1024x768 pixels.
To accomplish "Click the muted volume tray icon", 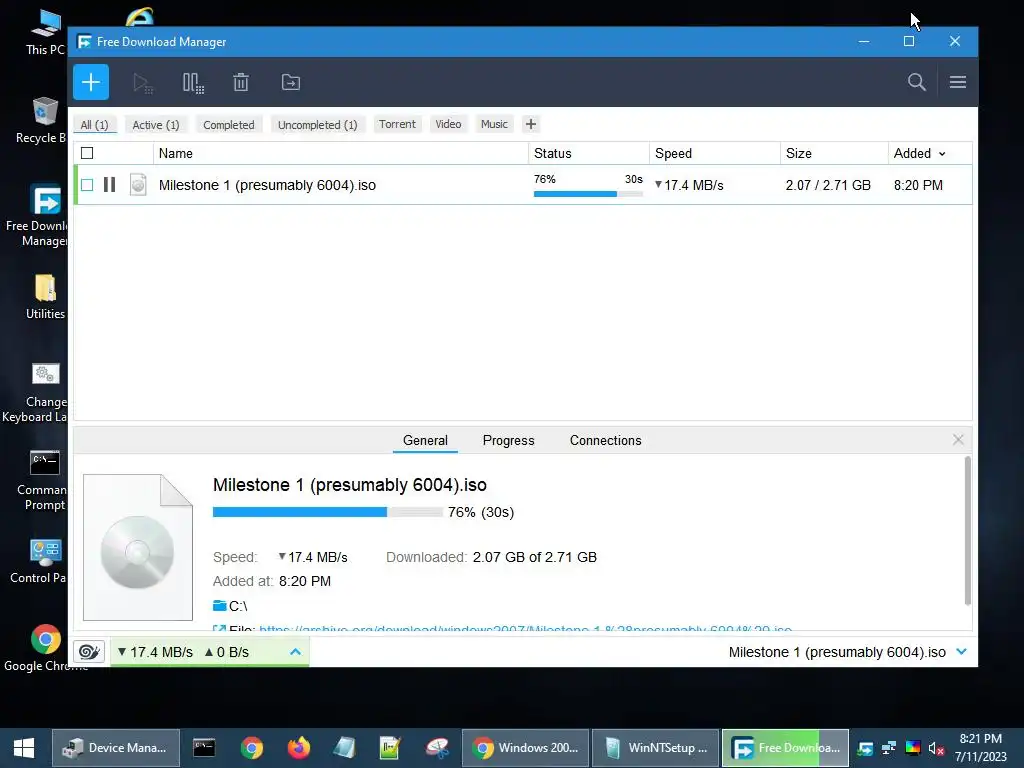I will coord(936,748).
